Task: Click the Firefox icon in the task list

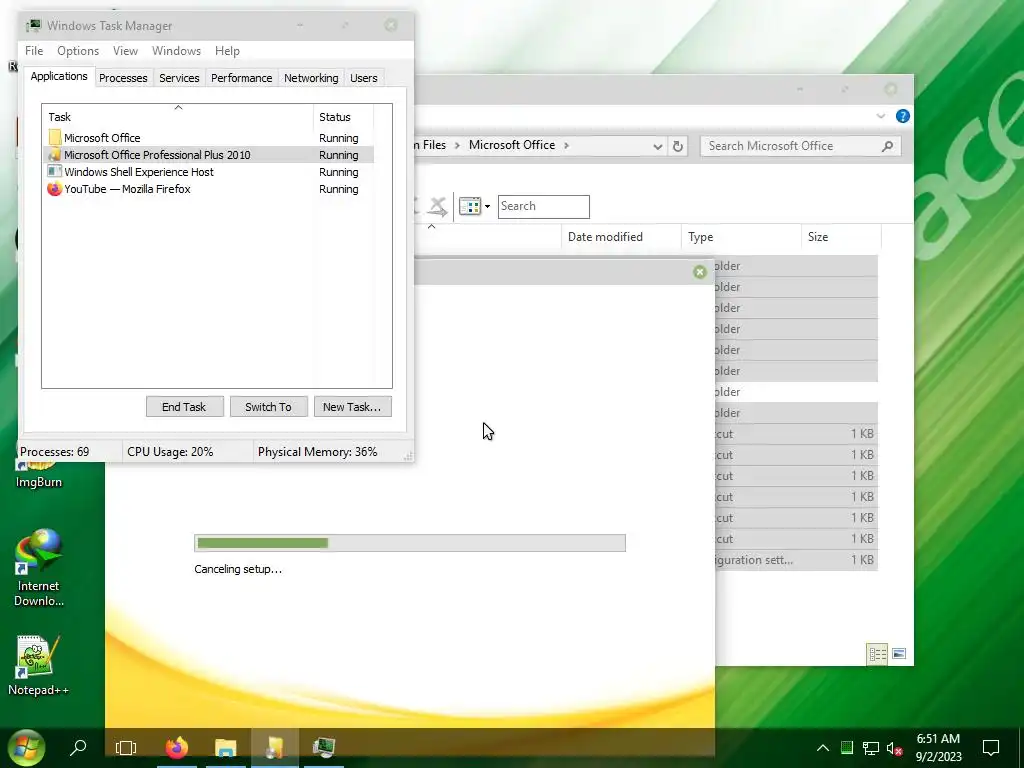Action: click(x=55, y=189)
